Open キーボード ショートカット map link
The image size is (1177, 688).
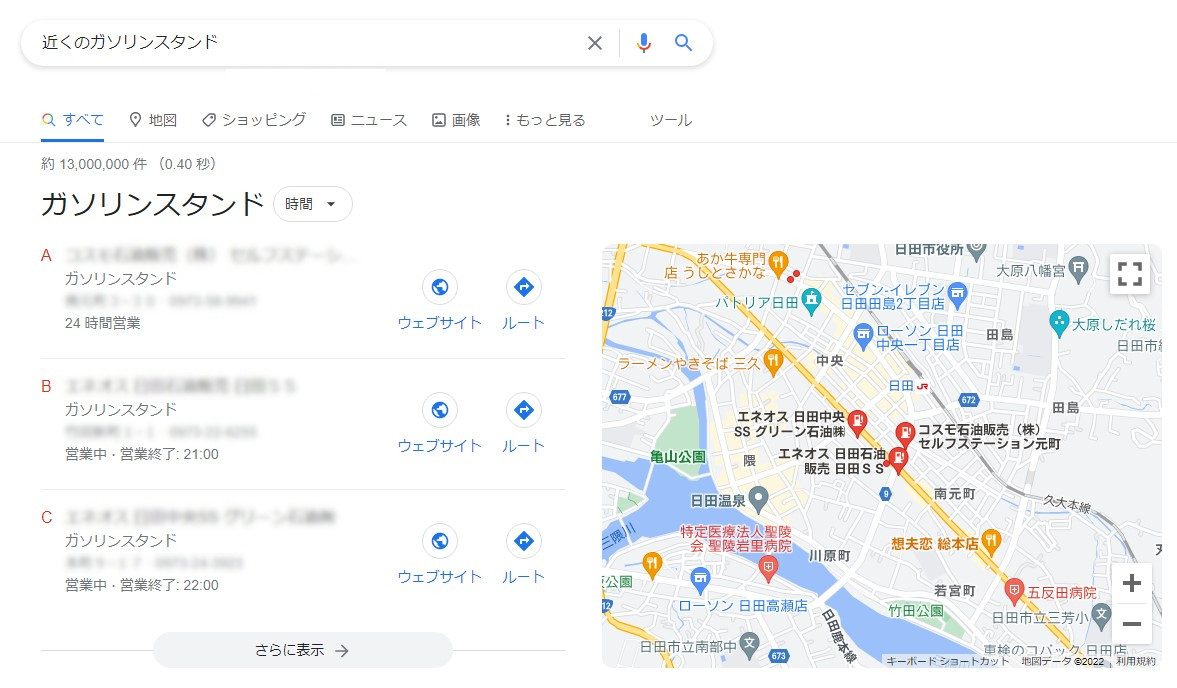coord(947,662)
